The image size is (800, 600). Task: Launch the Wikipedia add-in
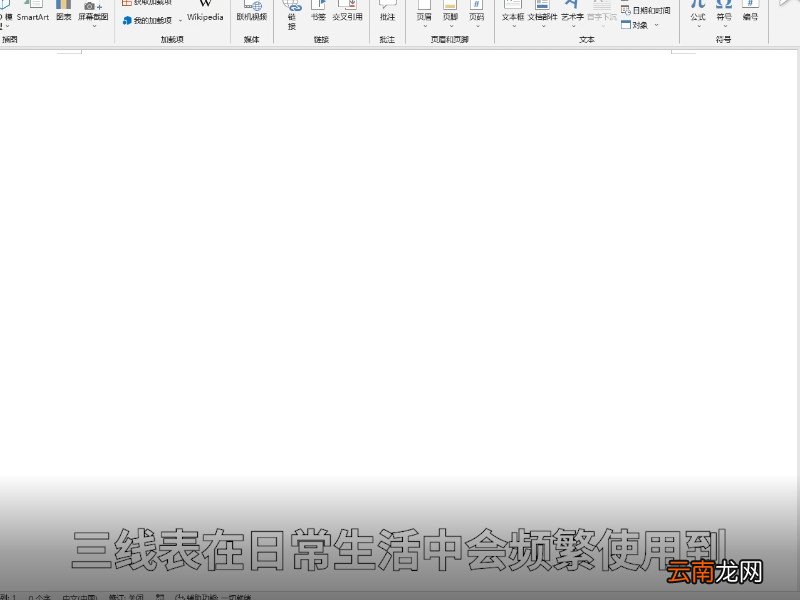[x=205, y=11]
